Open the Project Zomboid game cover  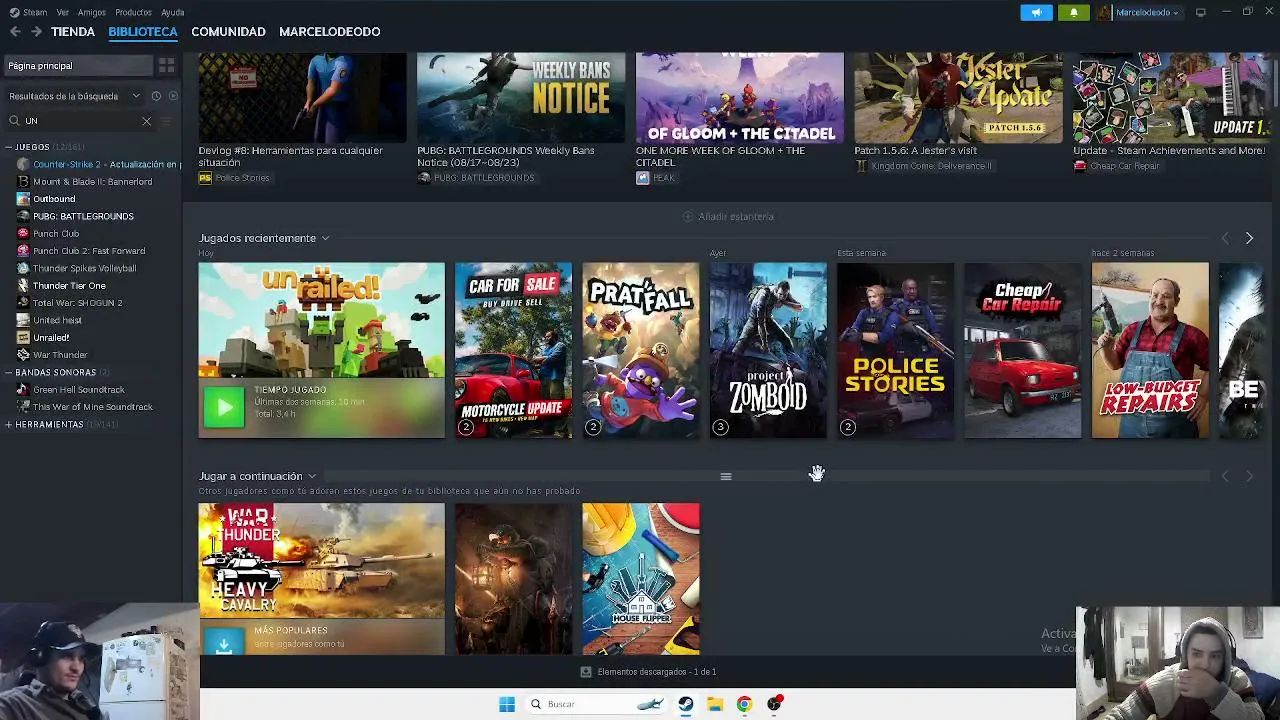pos(768,350)
